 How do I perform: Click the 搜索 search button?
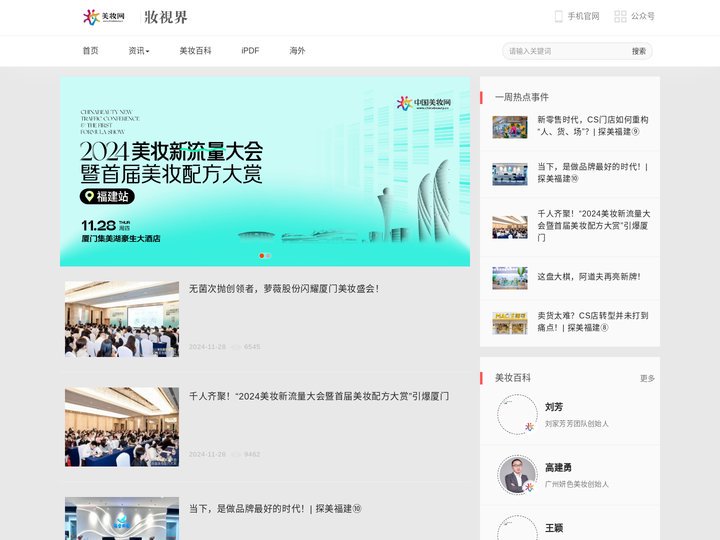click(639, 51)
